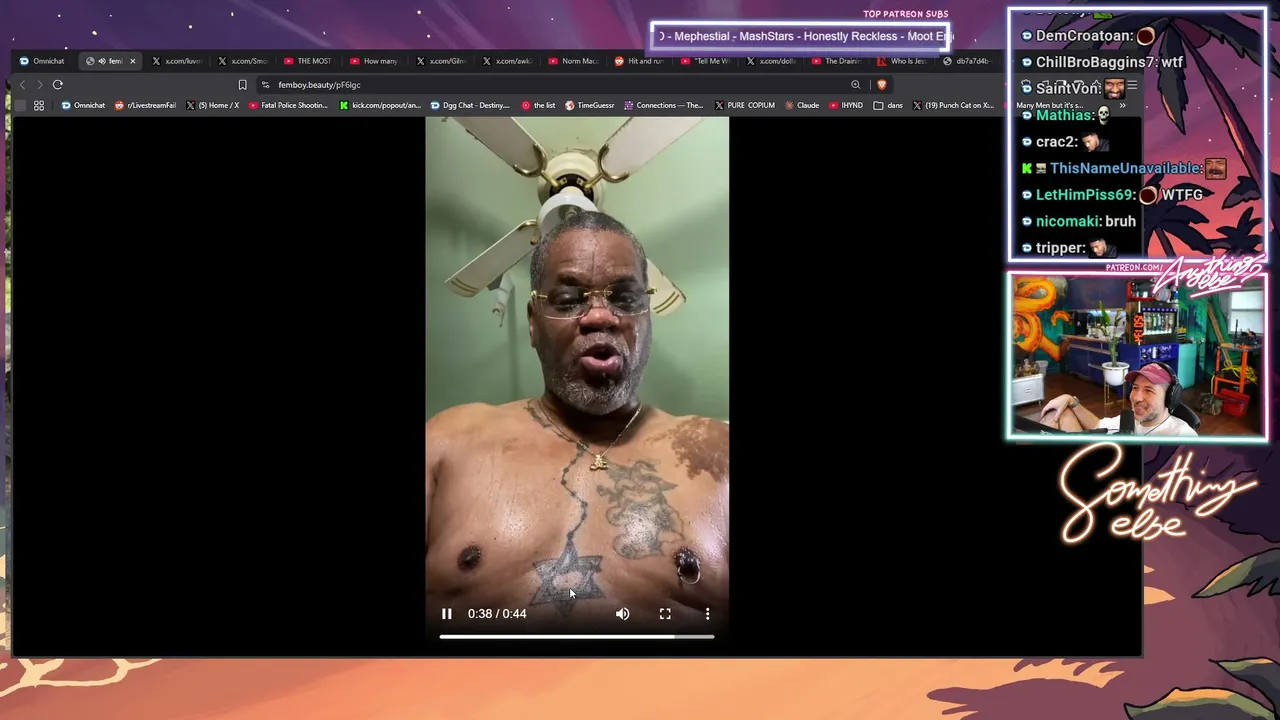Open the IHYND bookmark
The width and height of the screenshot is (1280, 720).
click(846, 105)
